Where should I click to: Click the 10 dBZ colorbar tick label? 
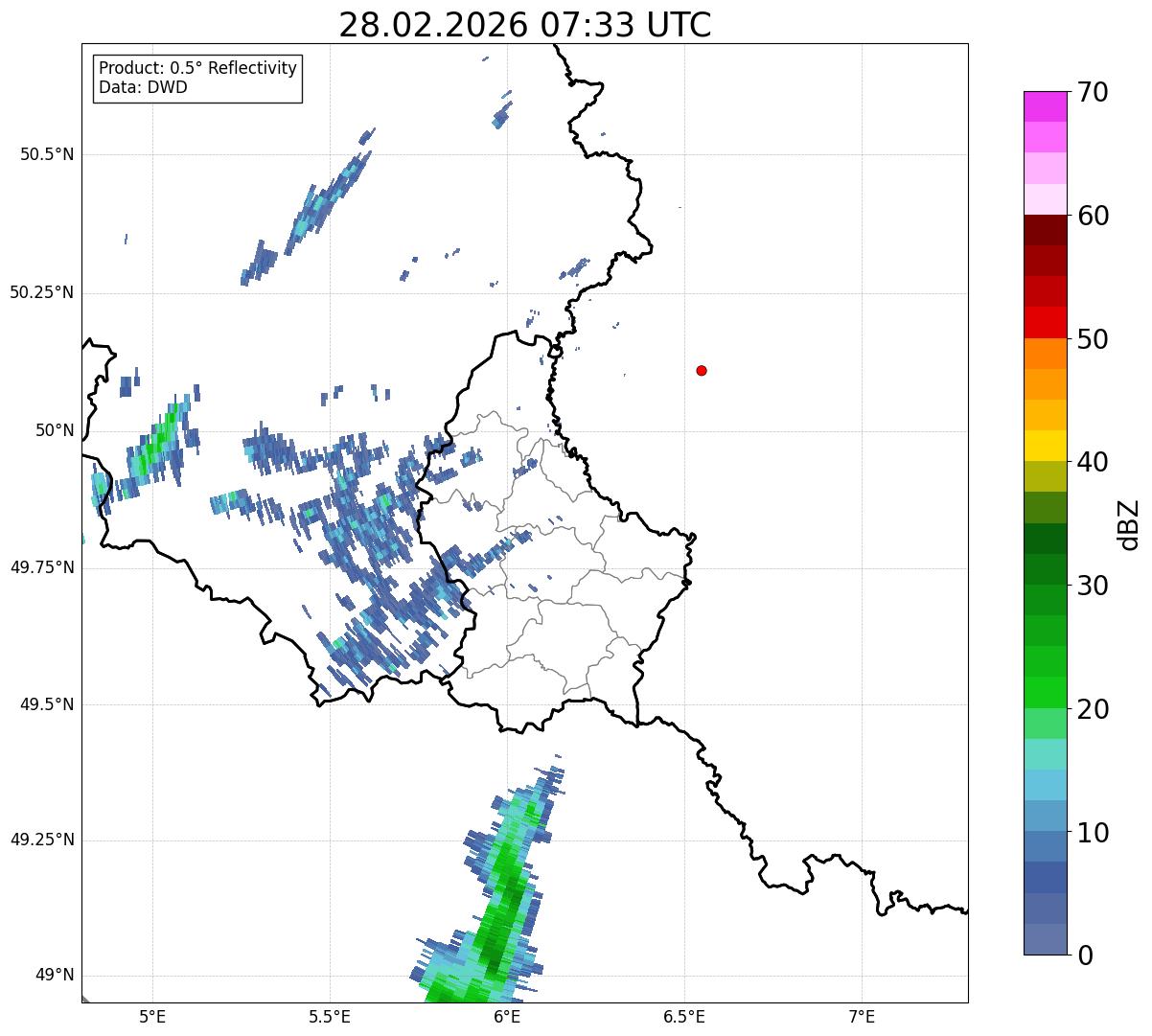click(x=1093, y=834)
